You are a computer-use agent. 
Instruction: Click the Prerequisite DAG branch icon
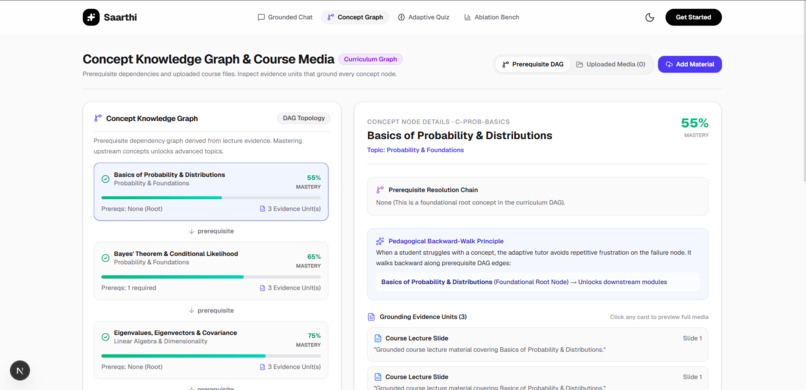[505, 64]
